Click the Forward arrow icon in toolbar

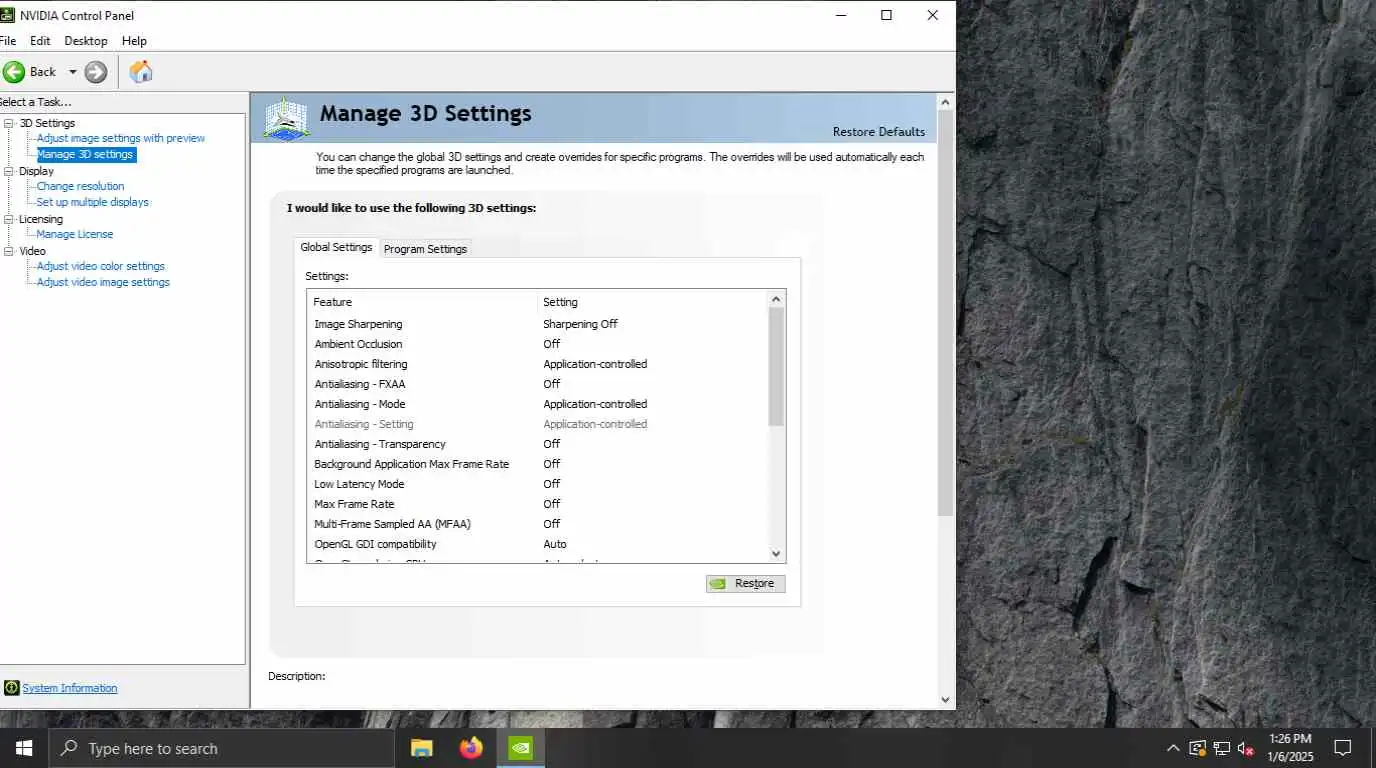pos(96,71)
